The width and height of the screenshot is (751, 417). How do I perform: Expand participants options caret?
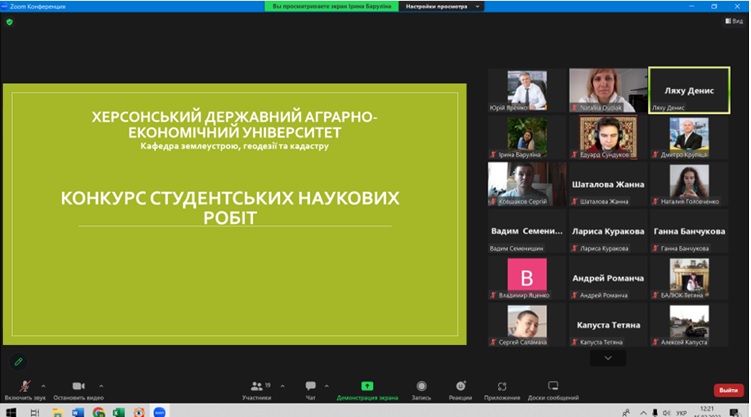[282, 386]
